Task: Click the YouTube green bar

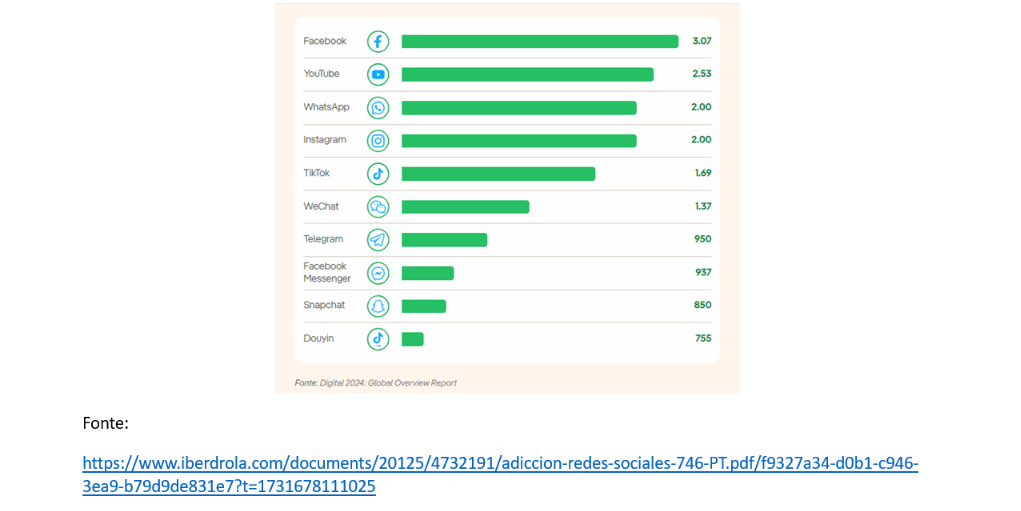Action: pyautogui.click(x=527, y=74)
